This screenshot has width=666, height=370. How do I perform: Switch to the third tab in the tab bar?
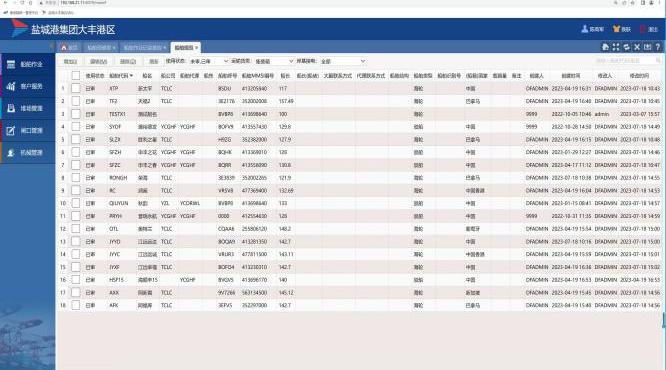[145, 48]
